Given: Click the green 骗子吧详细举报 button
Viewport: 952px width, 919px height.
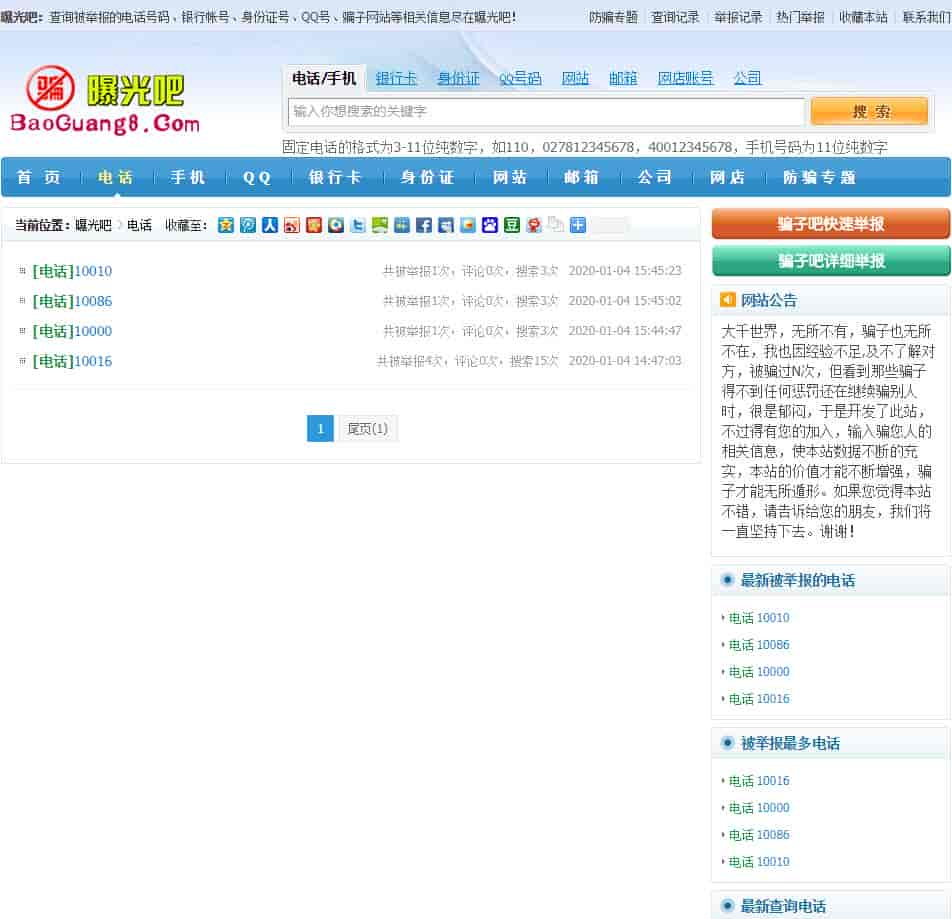Looking at the screenshot, I should 830,261.
